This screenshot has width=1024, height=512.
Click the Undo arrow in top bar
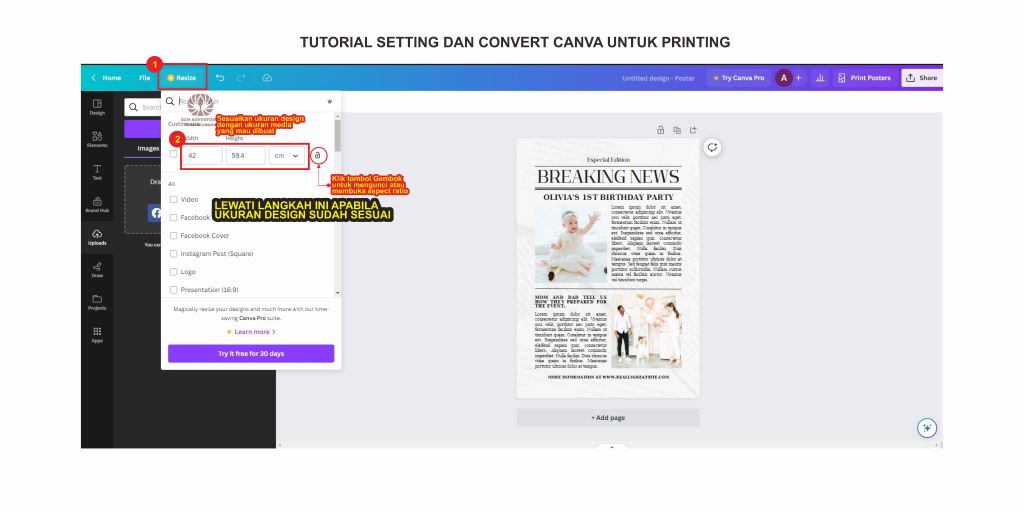pos(220,78)
